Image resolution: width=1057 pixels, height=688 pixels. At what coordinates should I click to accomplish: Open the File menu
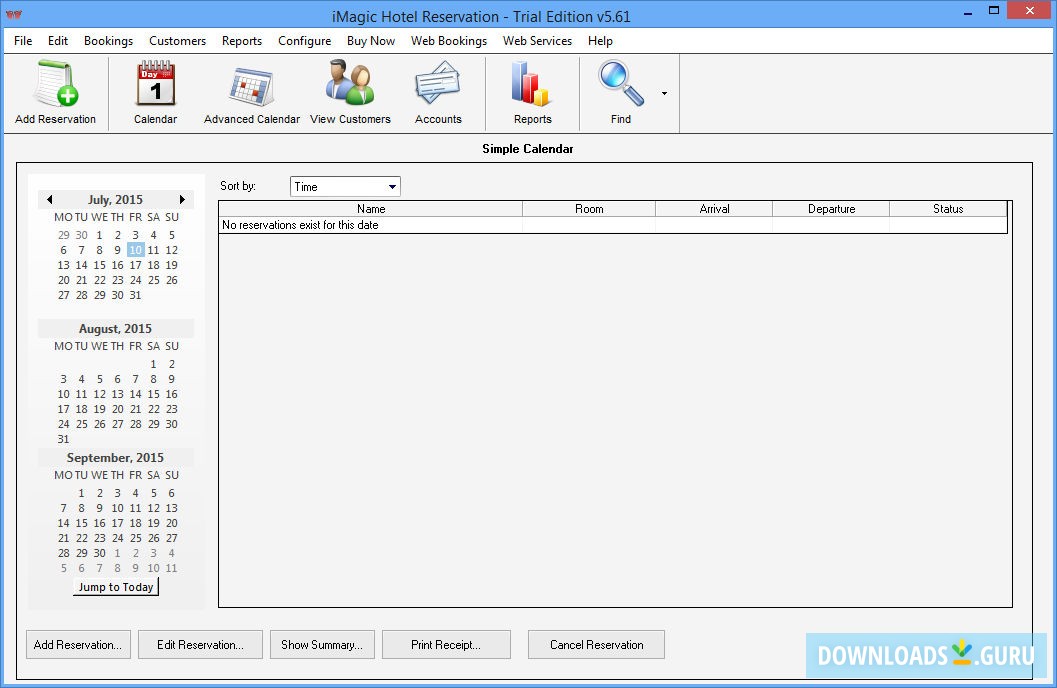click(23, 40)
